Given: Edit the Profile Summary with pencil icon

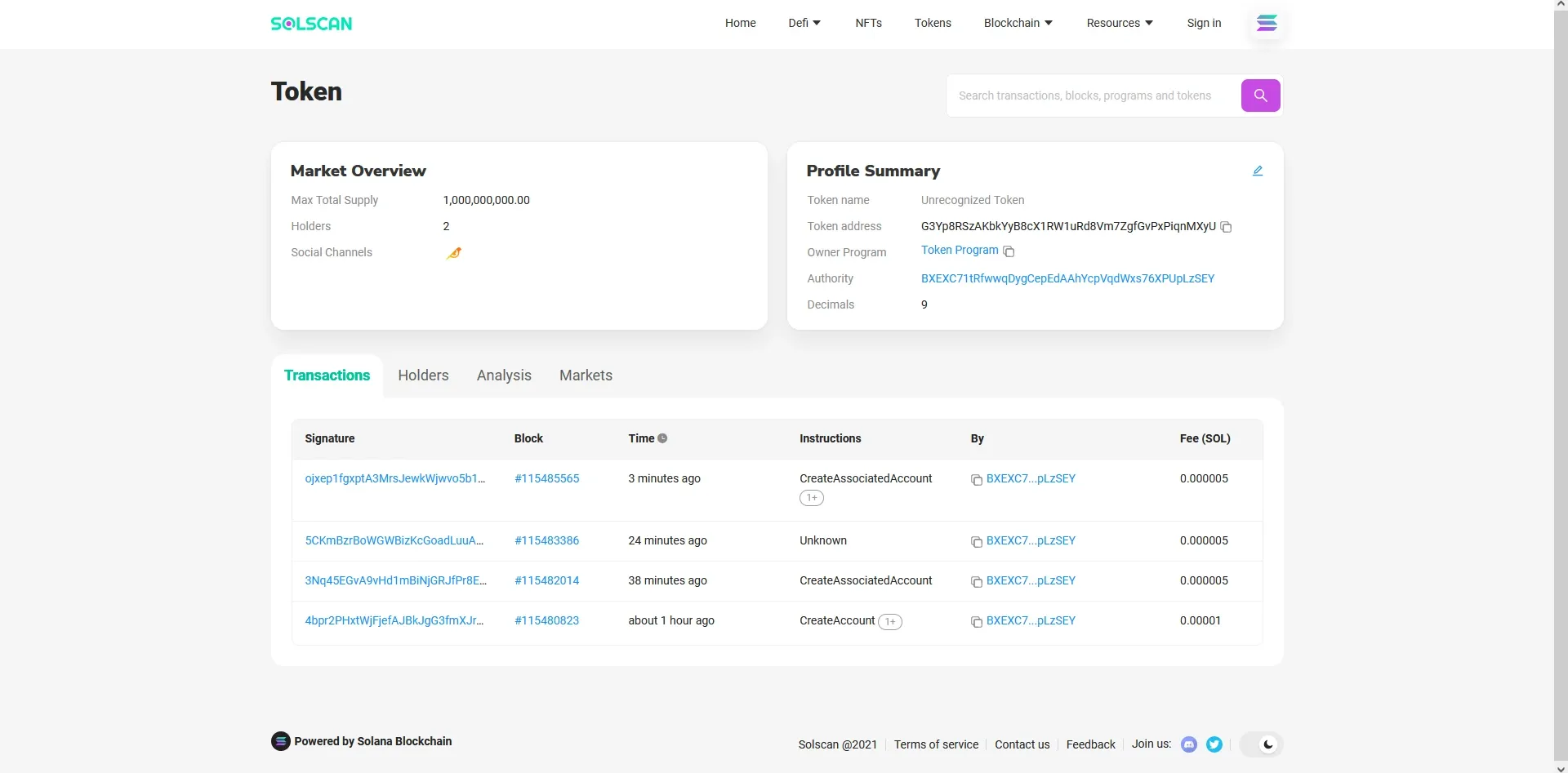Looking at the screenshot, I should click(x=1258, y=171).
